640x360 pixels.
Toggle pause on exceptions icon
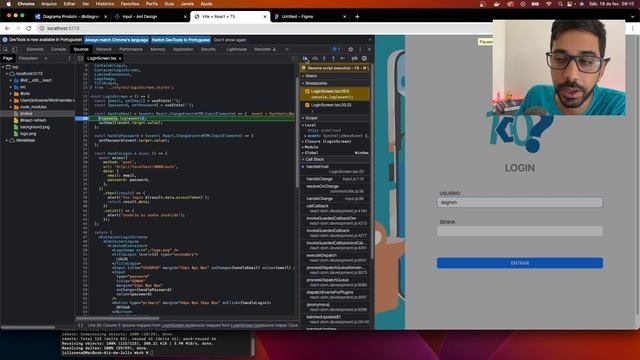click(x=364, y=59)
